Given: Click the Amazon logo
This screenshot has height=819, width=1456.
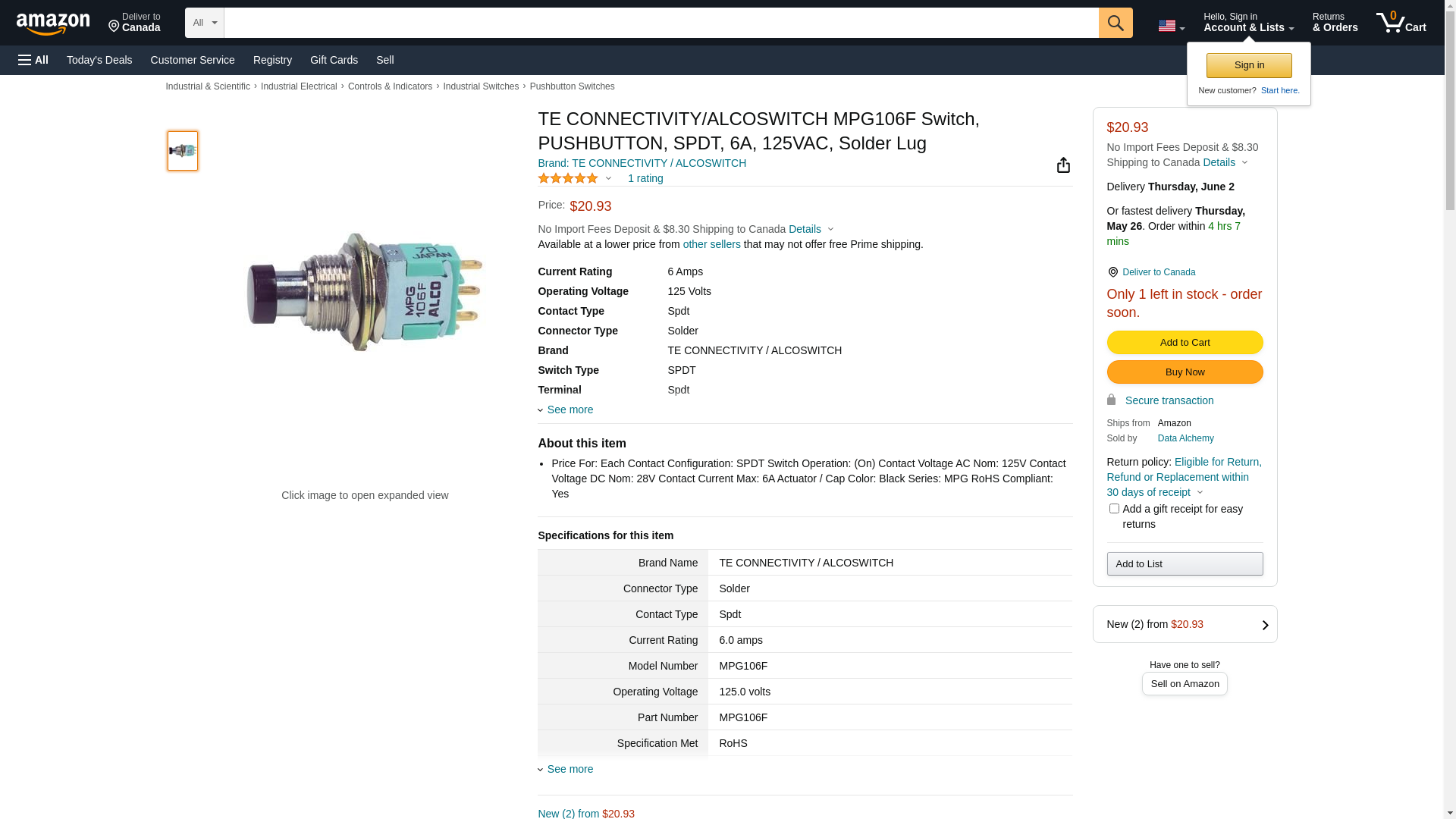Looking at the screenshot, I should (53, 24).
